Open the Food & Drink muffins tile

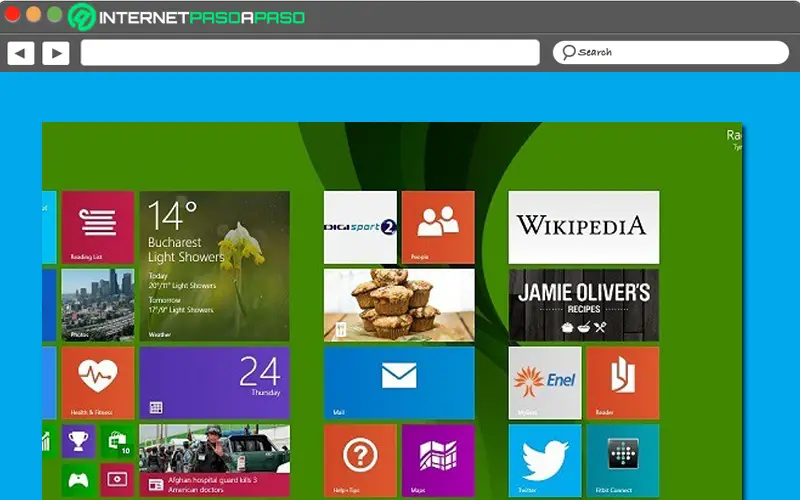[x=399, y=305]
